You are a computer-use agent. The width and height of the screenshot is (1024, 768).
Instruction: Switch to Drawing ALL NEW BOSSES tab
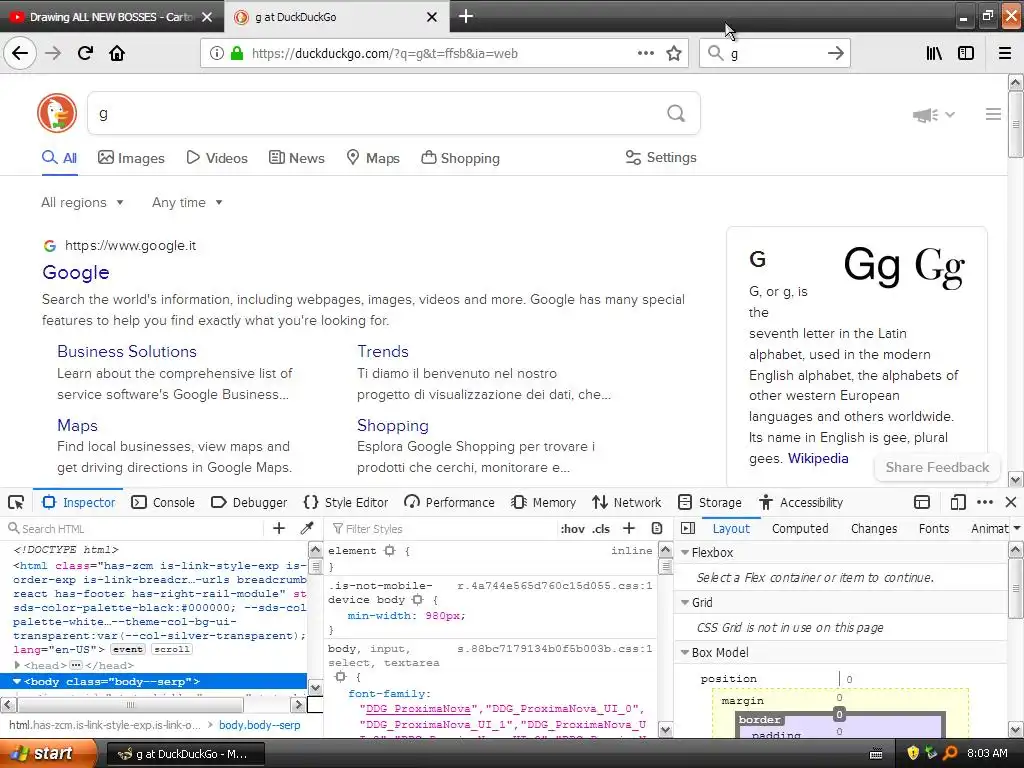[112, 17]
